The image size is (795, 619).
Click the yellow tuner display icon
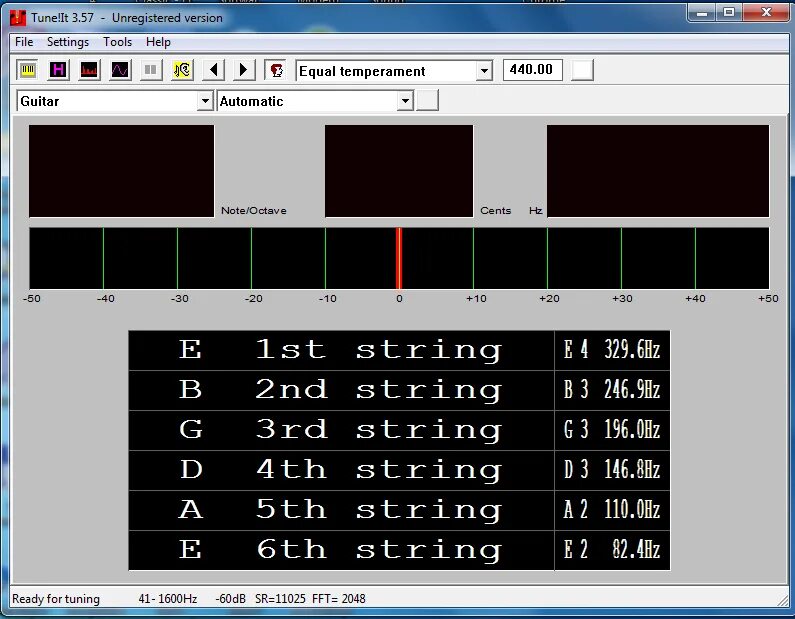(28, 70)
